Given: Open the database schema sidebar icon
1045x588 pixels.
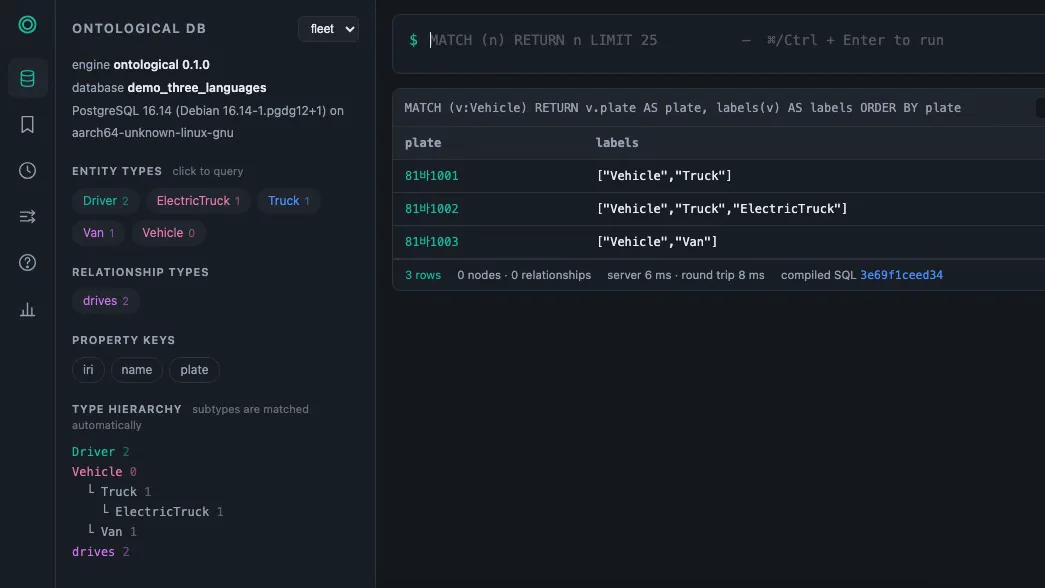Looking at the screenshot, I should pyautogui.click(x=27, y=79).
